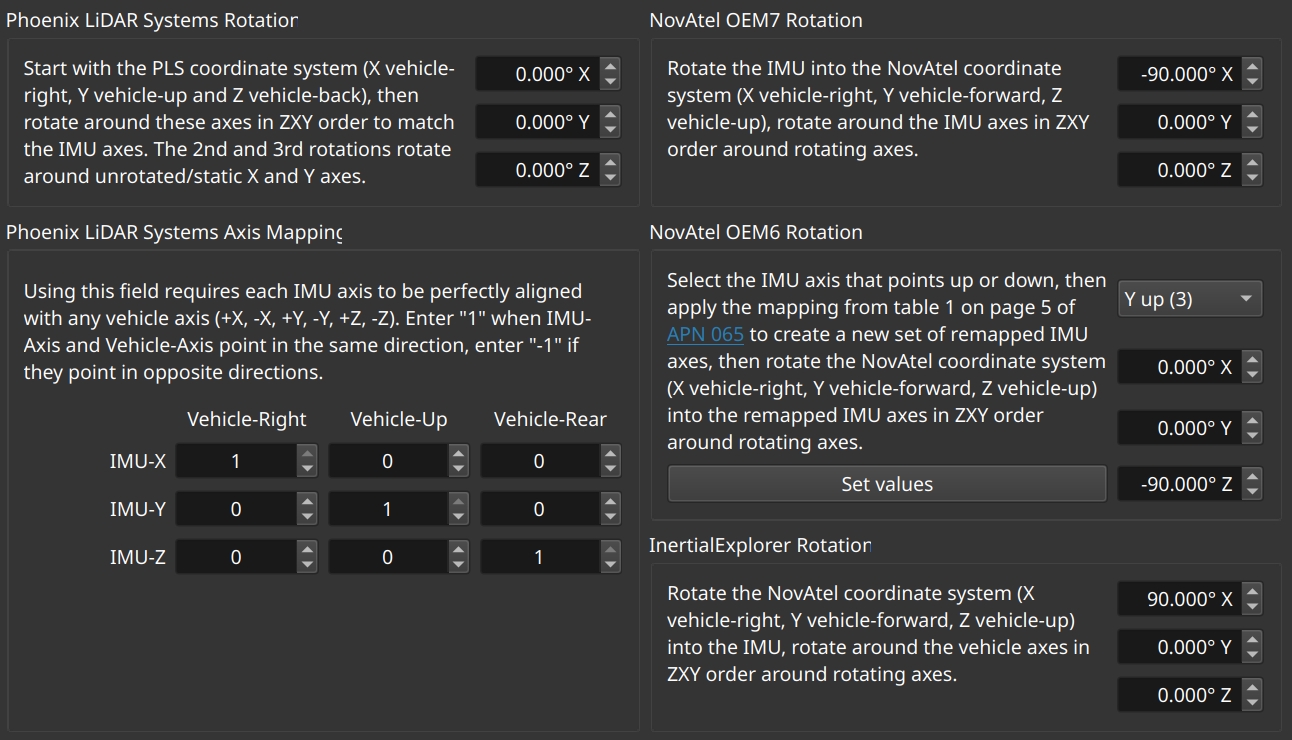Click IMU-X Vehicle-Right mapping field

point(236,461)
